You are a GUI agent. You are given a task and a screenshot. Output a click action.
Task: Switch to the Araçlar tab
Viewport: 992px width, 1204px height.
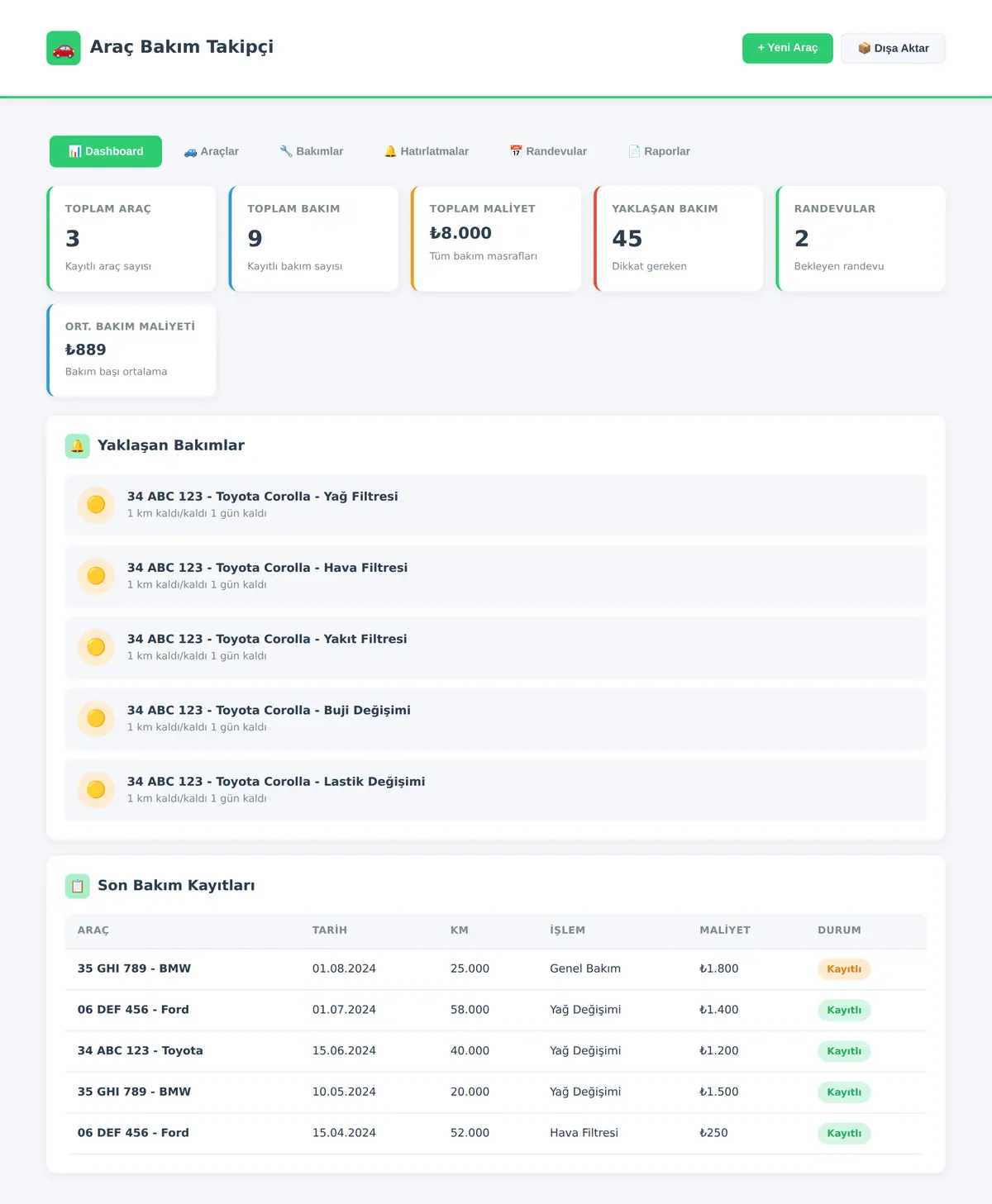click(x=211, y=151)
